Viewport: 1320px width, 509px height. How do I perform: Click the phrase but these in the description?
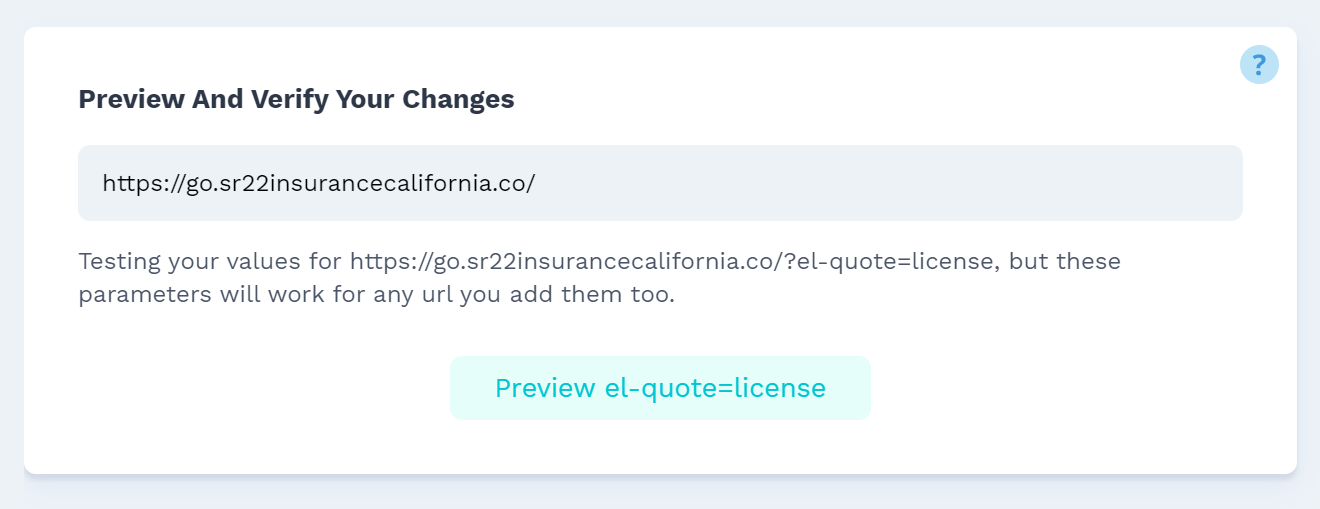(x=1065, y=262)
